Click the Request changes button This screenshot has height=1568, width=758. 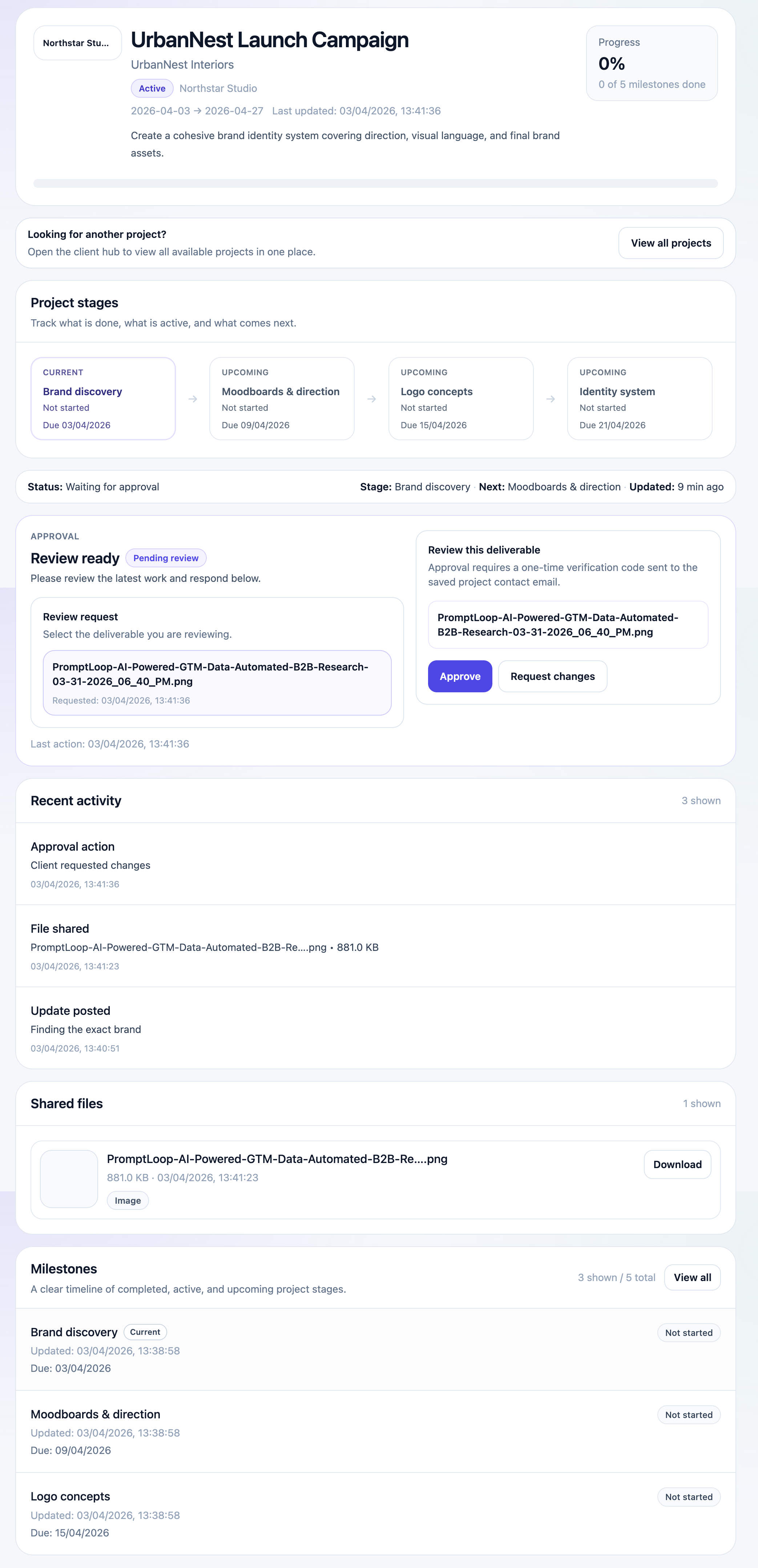[x=552, y=676]
